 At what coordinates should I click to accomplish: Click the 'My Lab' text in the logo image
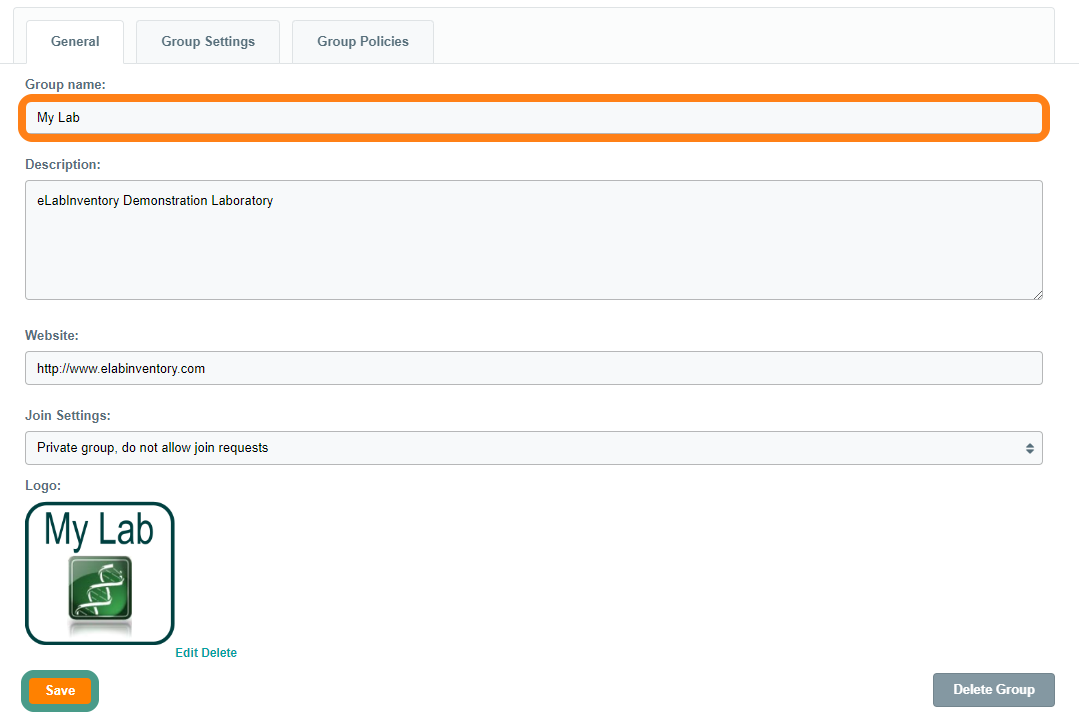point(99,529)
